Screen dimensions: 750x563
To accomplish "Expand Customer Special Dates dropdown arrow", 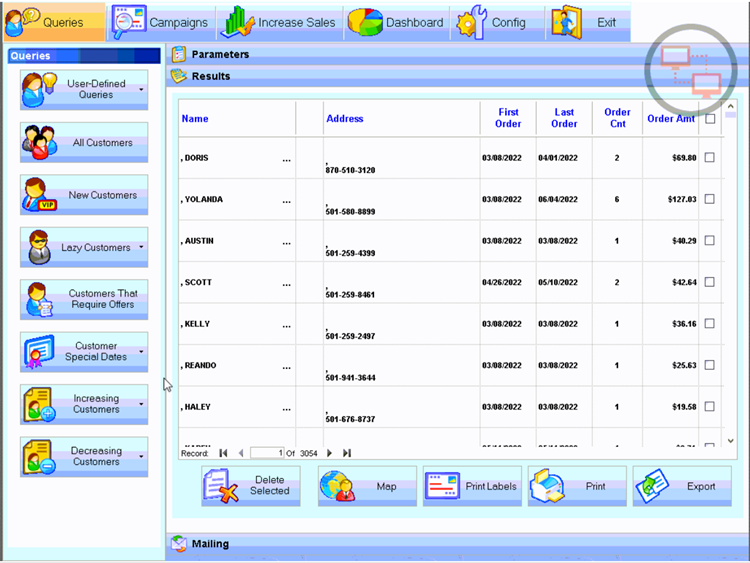I will (141, 352).
